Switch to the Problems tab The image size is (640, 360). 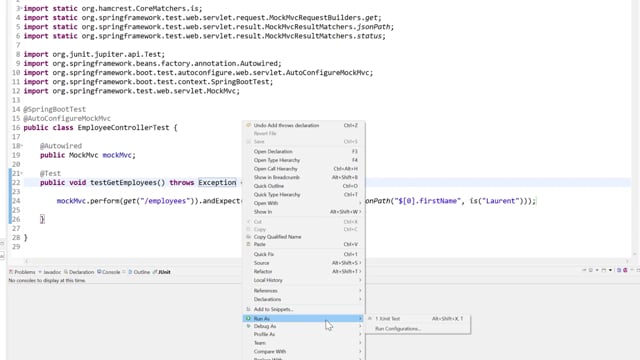[x=22, y=272]
